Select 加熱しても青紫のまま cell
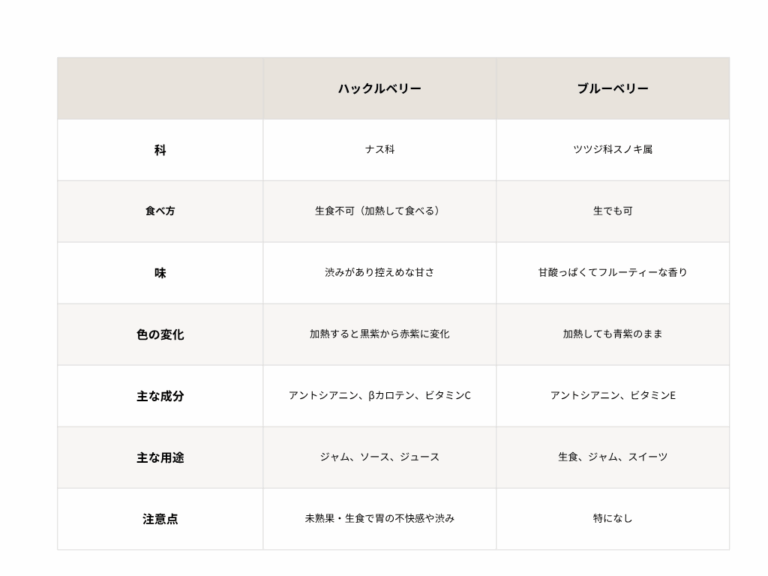Screen dimensions: 768x576 point(612,335)
